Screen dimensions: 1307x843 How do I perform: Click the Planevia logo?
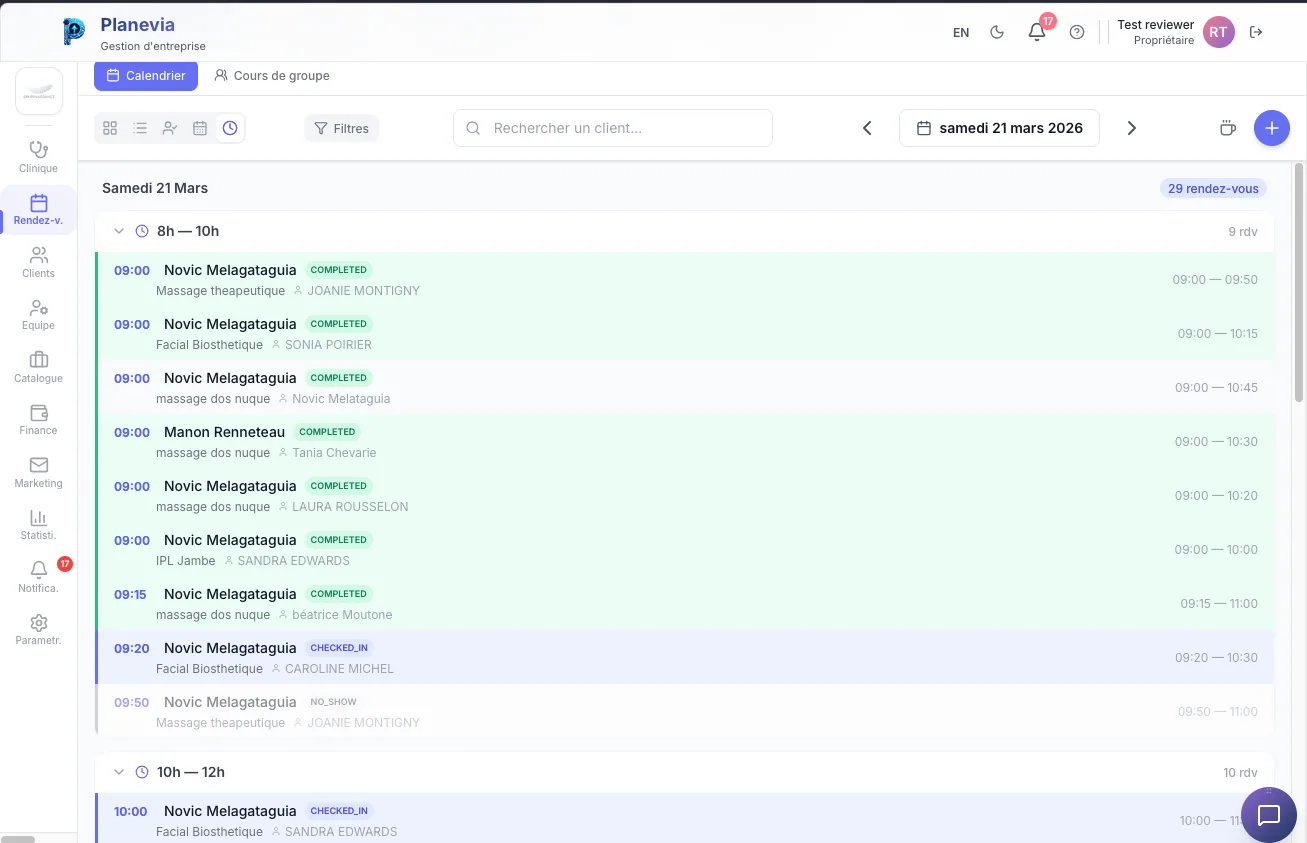click(74, 32)
